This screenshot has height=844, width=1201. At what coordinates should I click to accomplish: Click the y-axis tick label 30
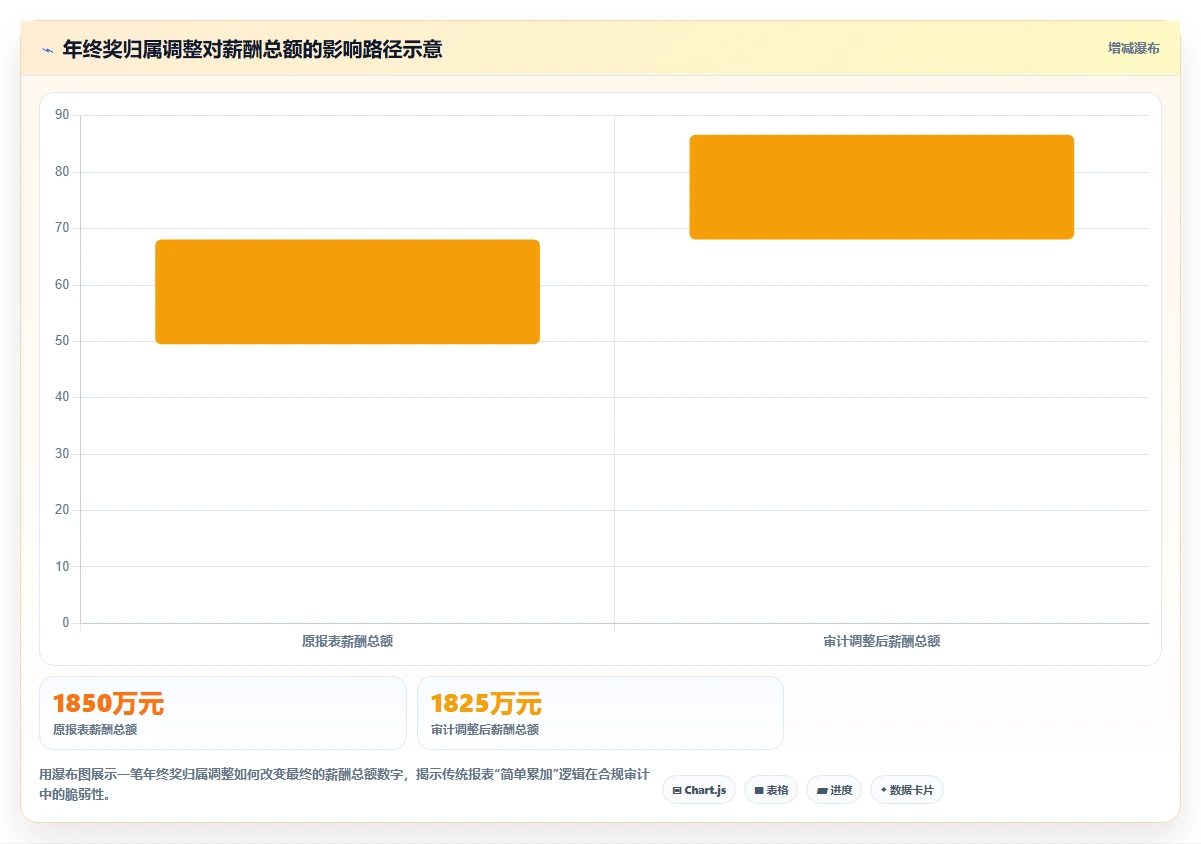click(62, 454)
